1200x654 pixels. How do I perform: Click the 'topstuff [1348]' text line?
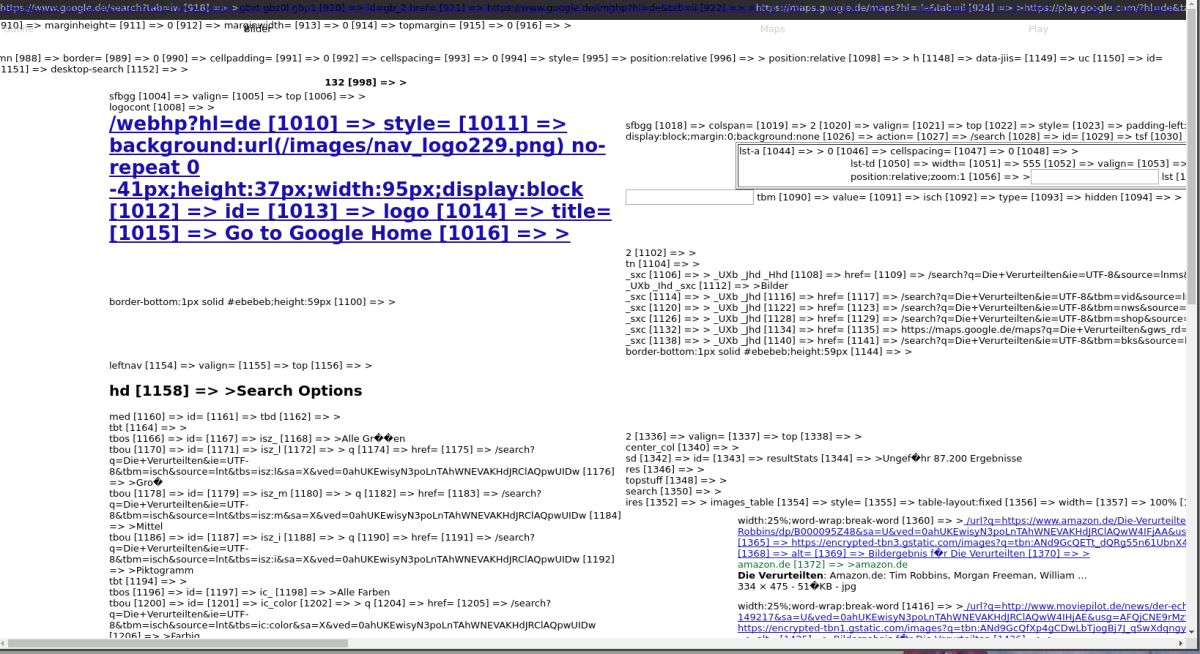676,480
